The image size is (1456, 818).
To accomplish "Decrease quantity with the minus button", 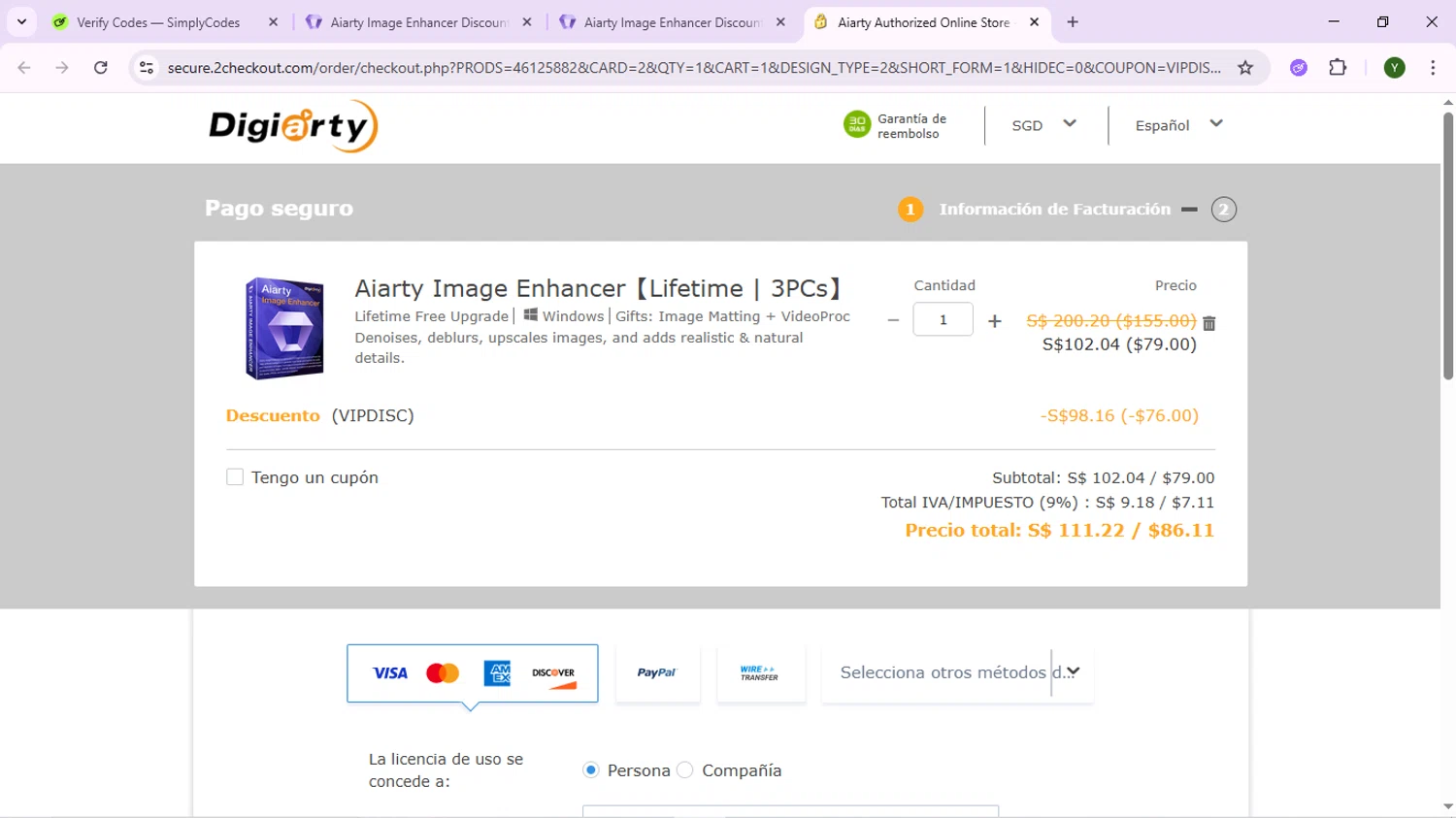I will click(893, 320).
